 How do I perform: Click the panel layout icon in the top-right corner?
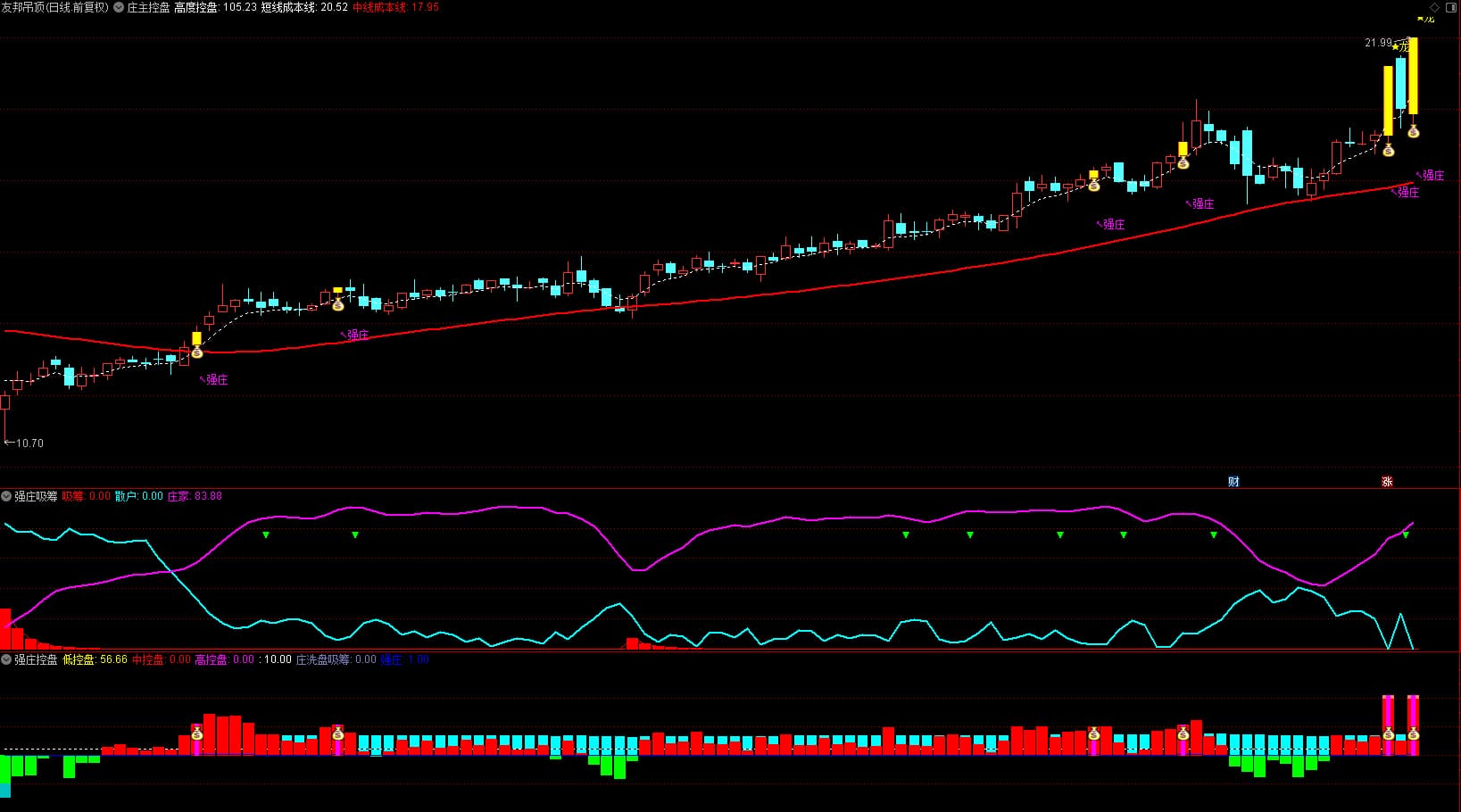1450,7
